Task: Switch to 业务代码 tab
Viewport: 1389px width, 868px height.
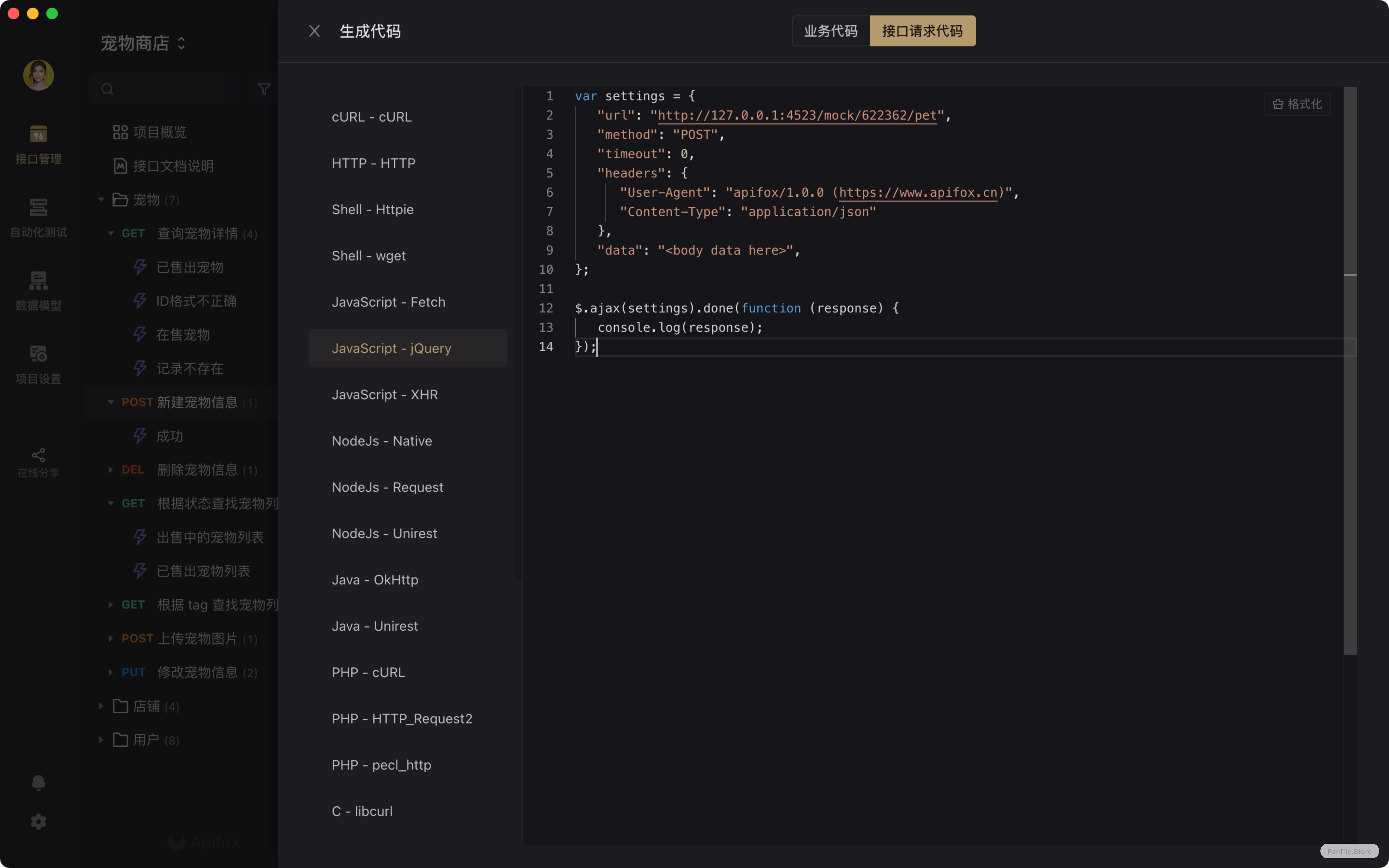Action: 831,31
